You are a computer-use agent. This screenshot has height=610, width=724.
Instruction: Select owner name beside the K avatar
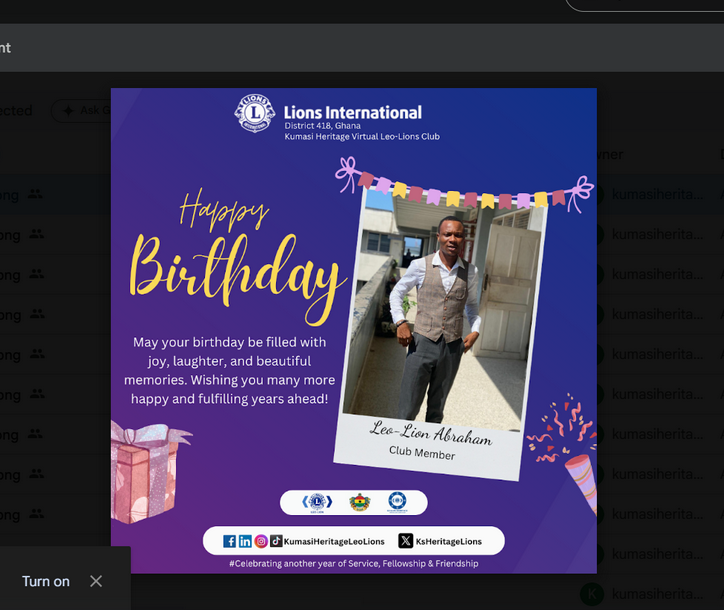coord(658,594)
